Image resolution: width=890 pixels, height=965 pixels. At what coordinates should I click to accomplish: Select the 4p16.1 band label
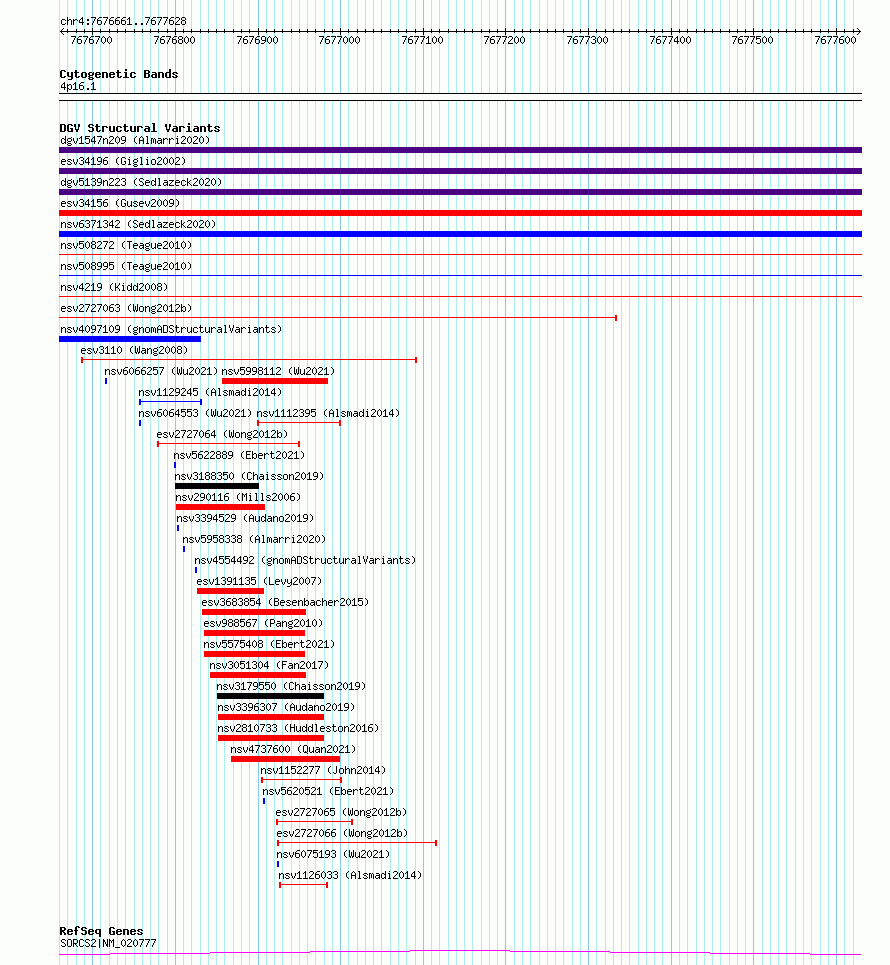pos(78,86)
